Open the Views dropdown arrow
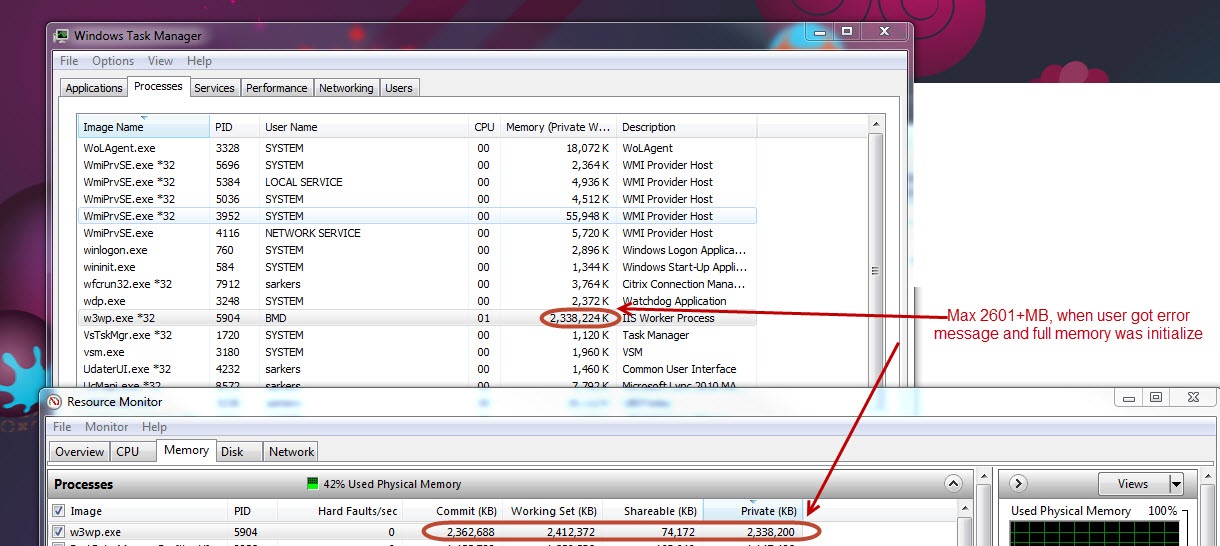This screenshot has height=546, width=1220. click(1176, 484)
